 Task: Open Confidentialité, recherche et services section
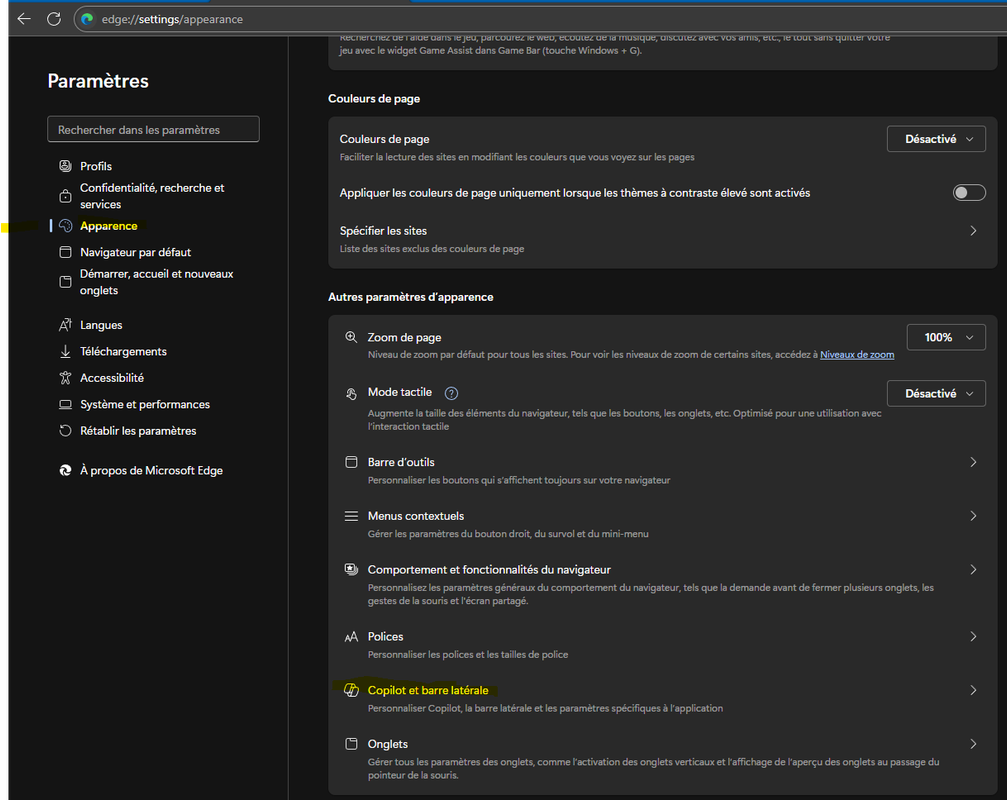click(x=154, y=196)
